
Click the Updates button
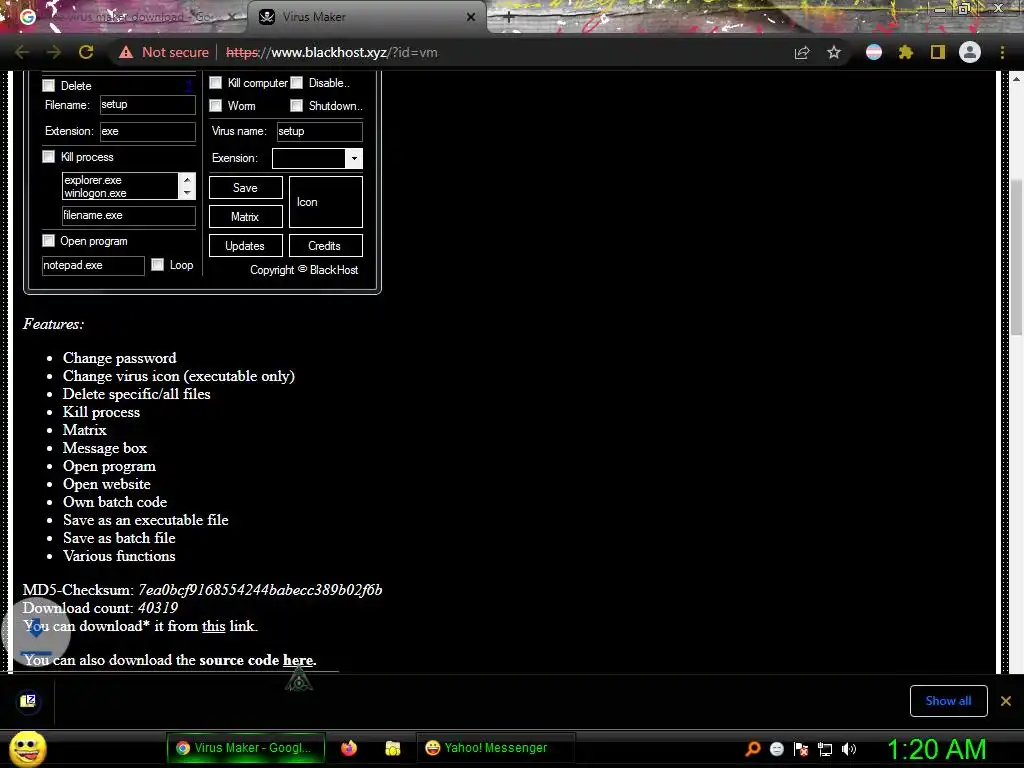pos(246,246)
